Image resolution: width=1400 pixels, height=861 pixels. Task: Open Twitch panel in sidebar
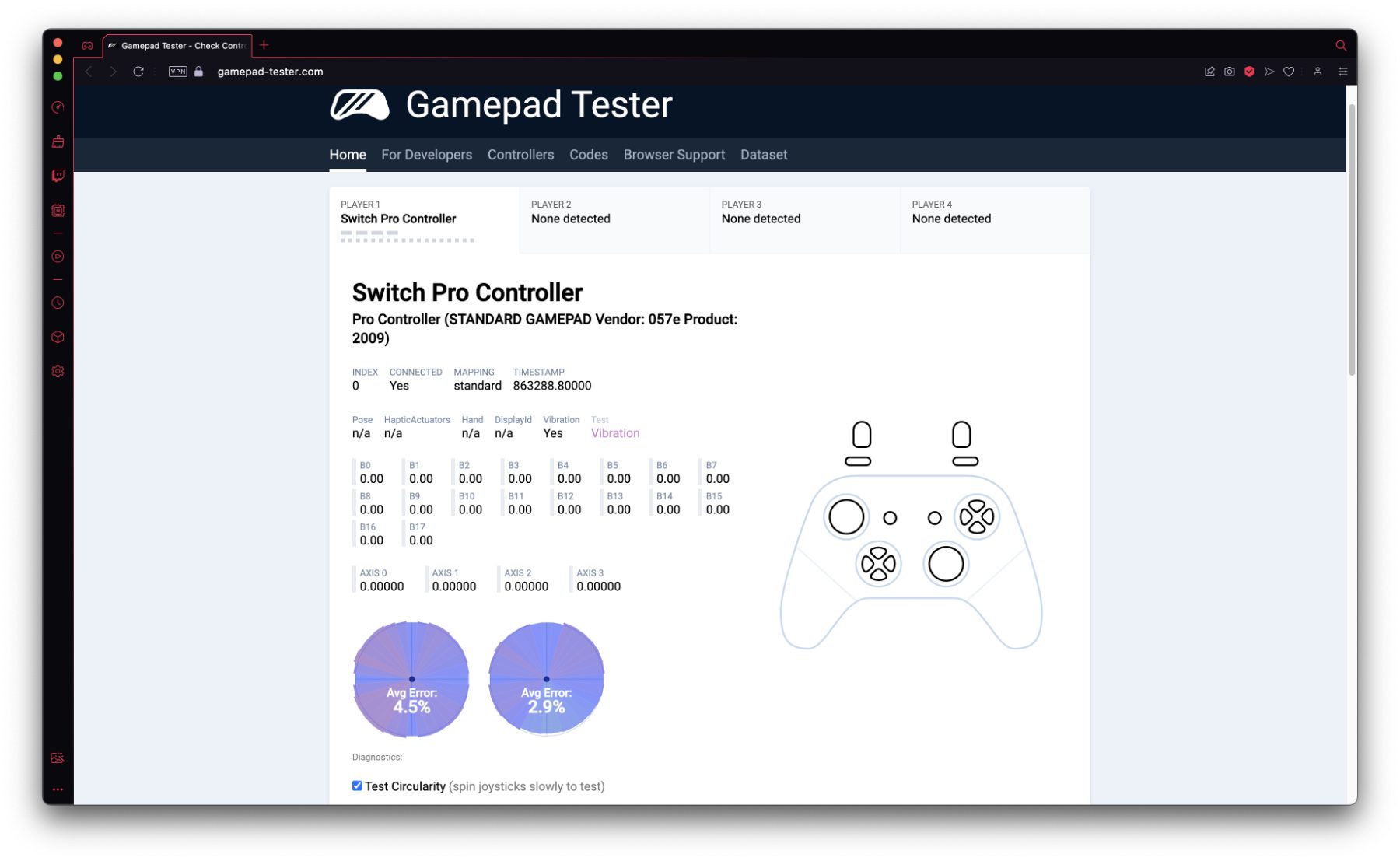(x=58, y=176)
